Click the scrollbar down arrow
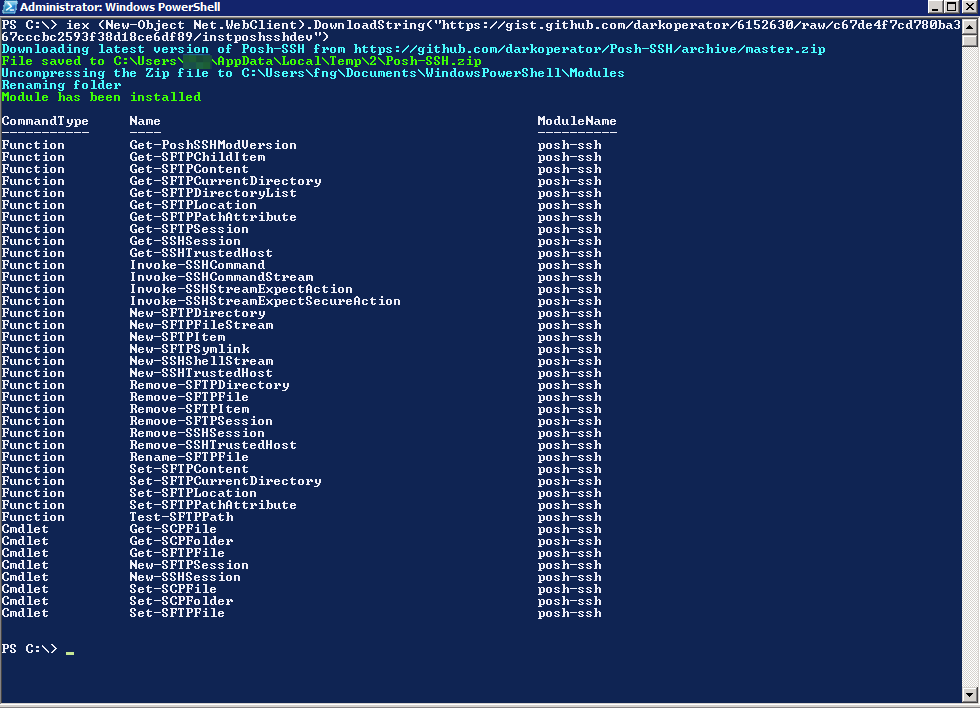The width and height of the screenshot is (980, 708). [969, 694]
